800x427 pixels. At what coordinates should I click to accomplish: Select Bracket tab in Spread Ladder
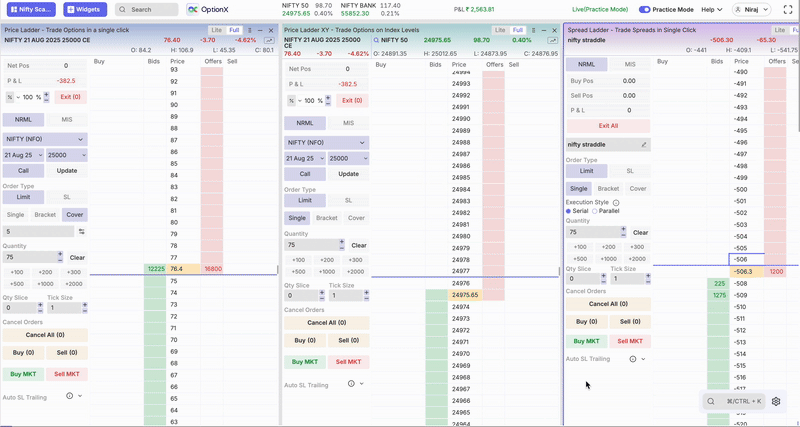608,188
